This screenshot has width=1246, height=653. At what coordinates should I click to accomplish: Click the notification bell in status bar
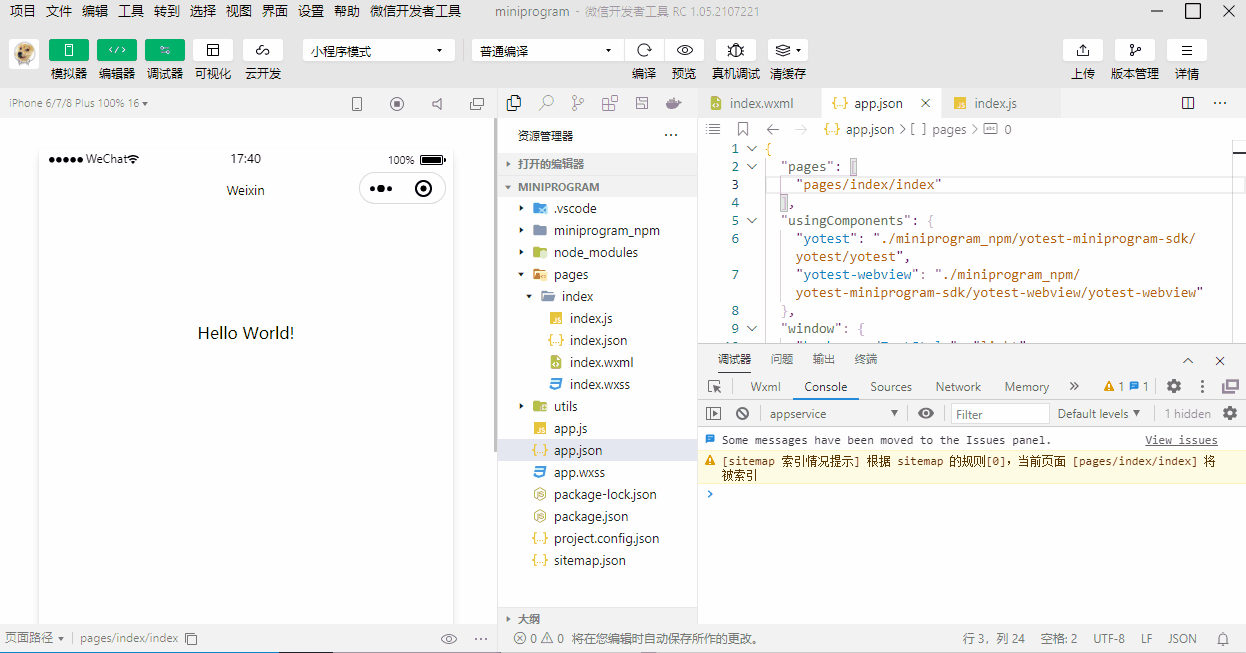(x=1222, y=638)
